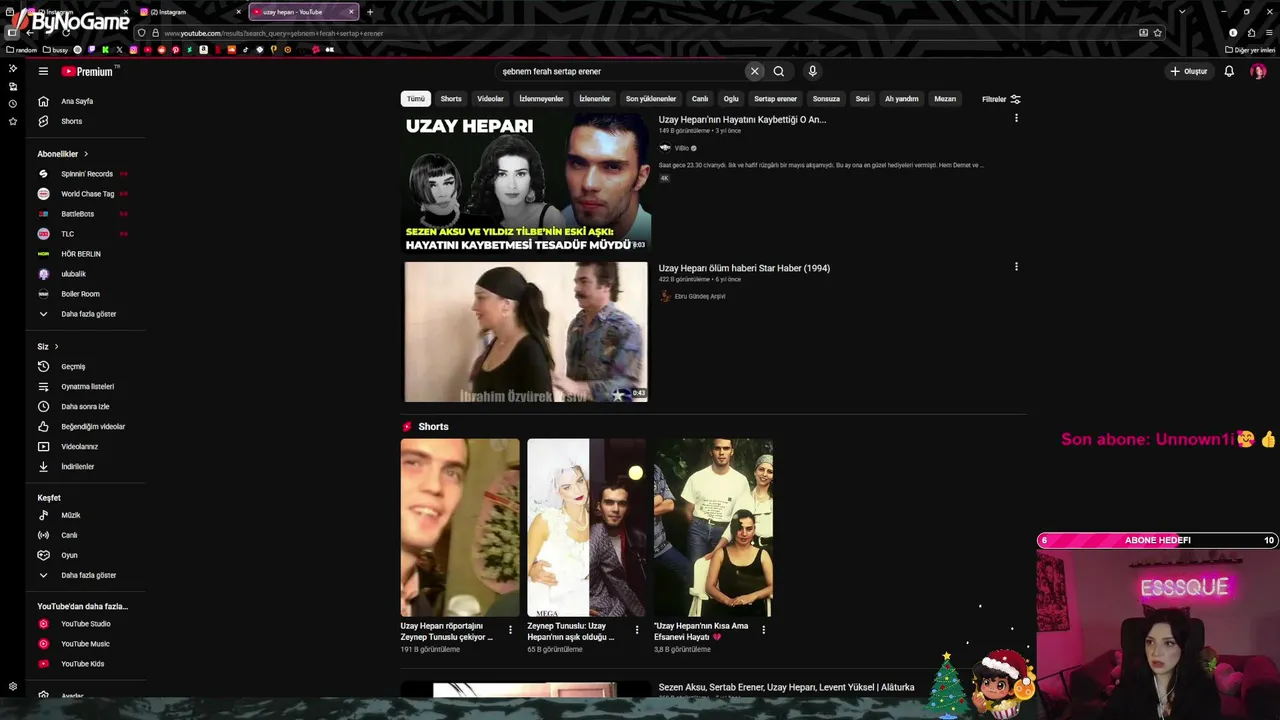Bookmark this page with the star
The width and height of the screenshot is (1280, 720).
pyautogui.click(x=1158, y=33)
